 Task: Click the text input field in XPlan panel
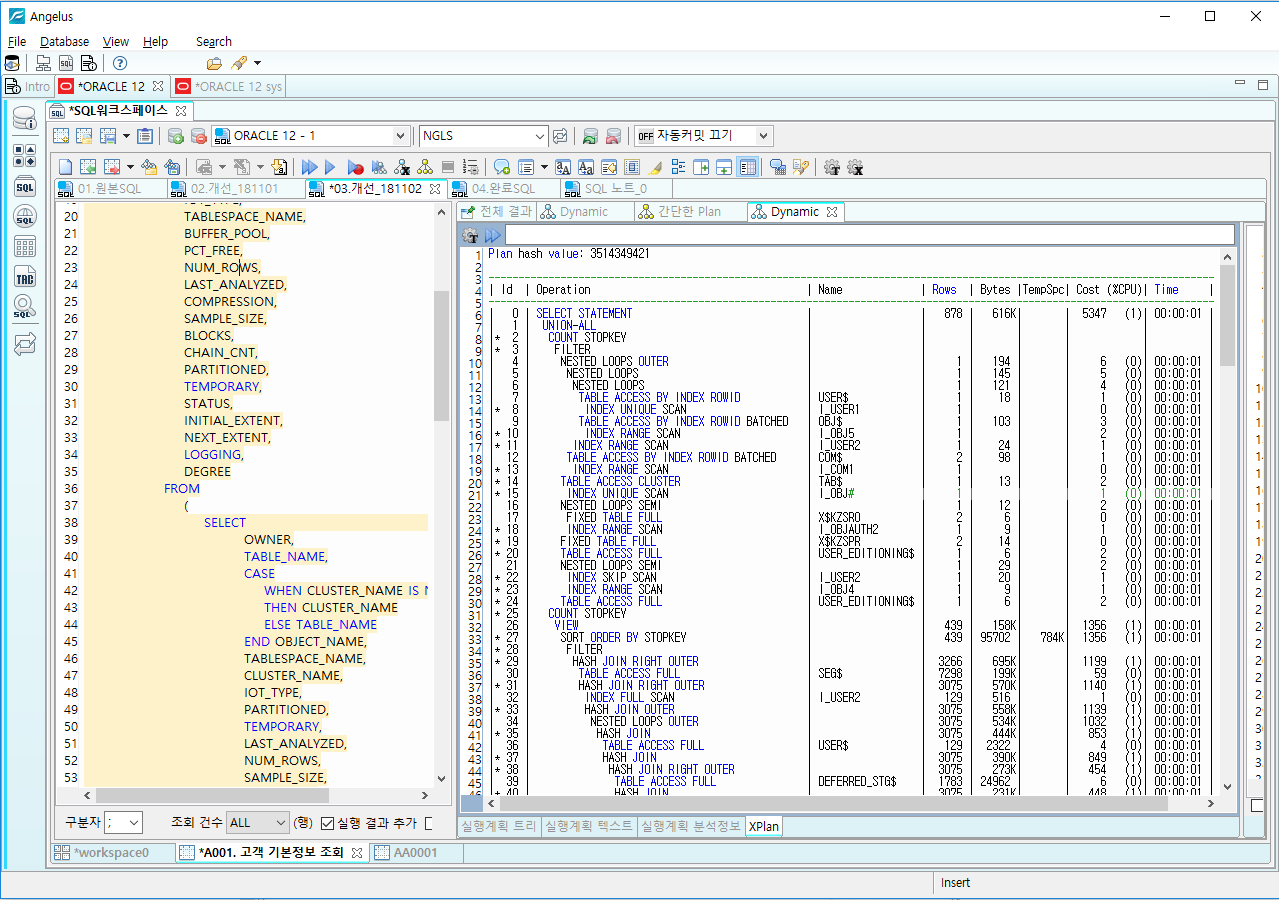click(870, 236)
